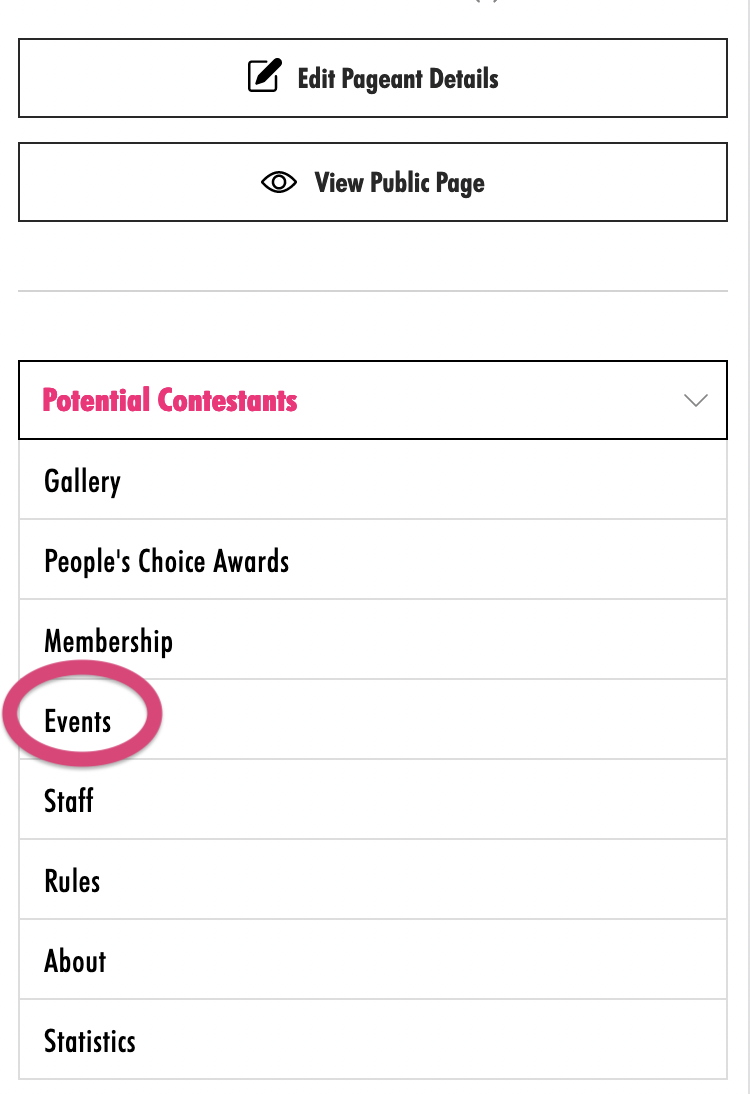Click the Gallery row below Potential Contestants

(372, 481)
